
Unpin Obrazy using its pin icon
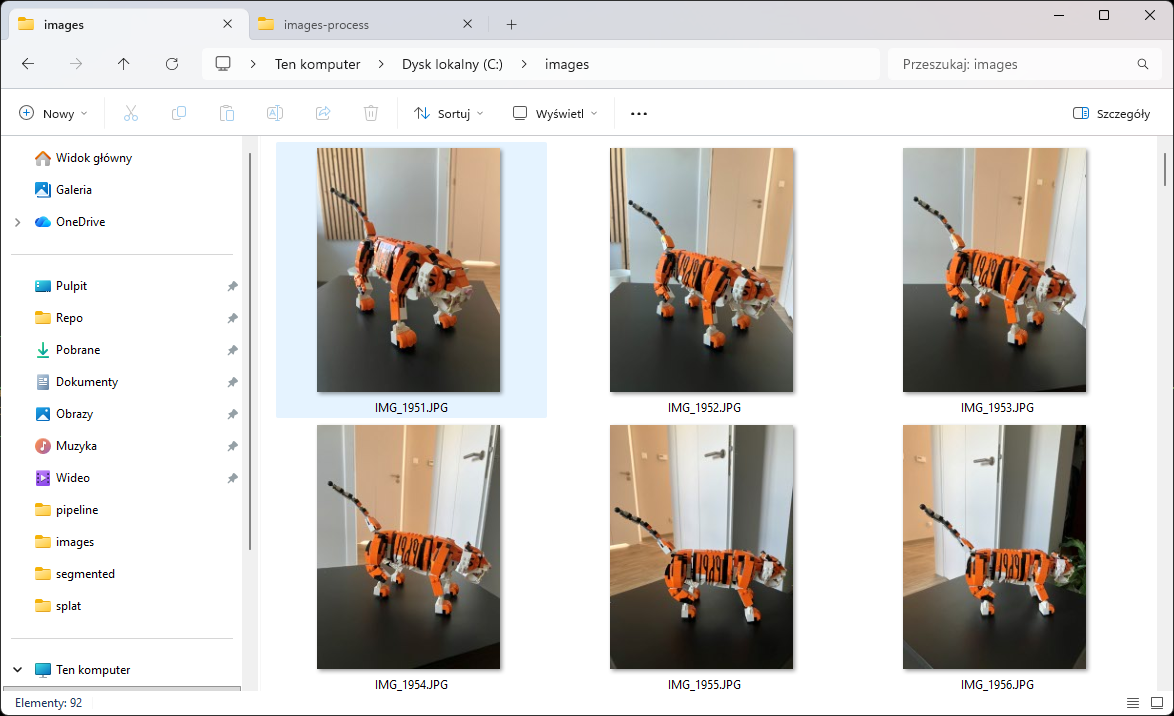pos(232,414)
